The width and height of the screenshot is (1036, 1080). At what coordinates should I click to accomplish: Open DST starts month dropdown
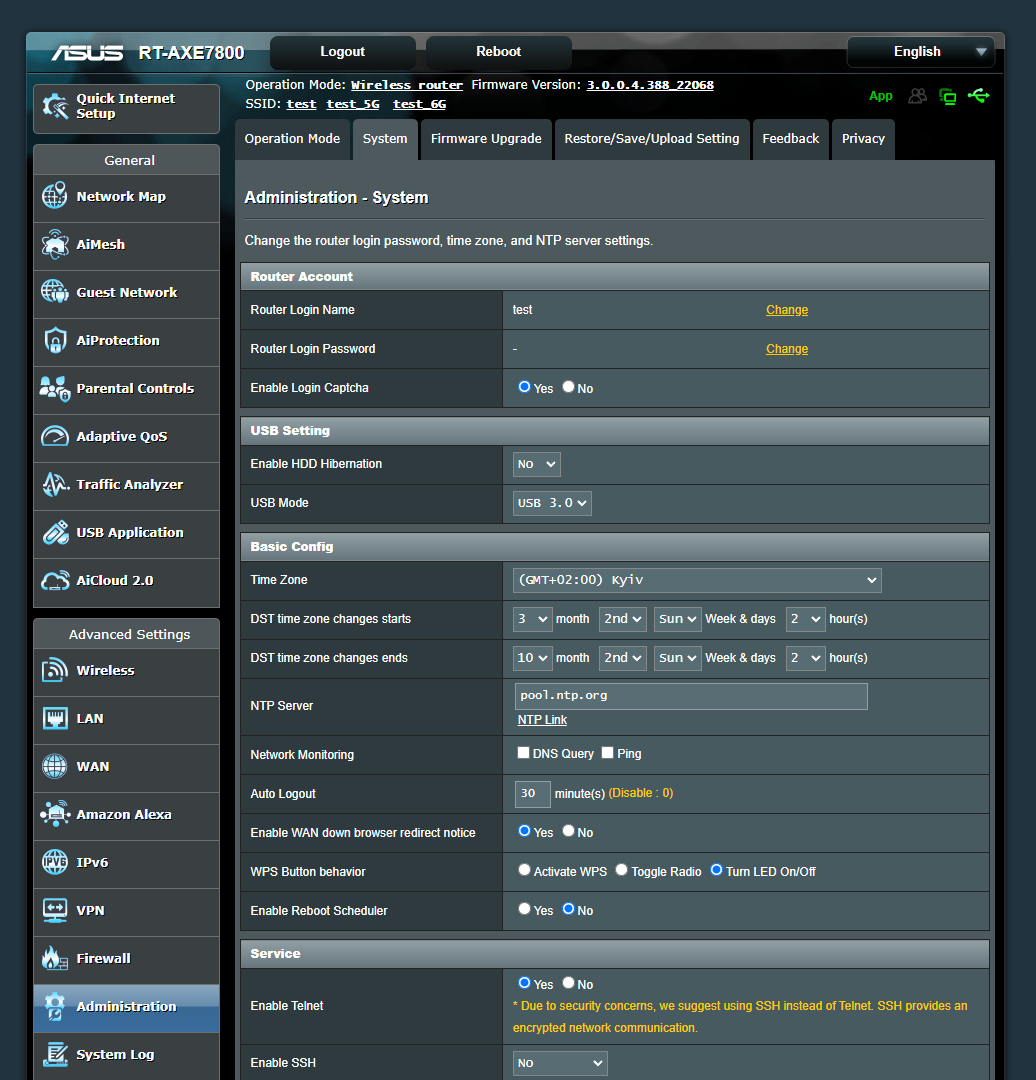[x=532, y=619]
